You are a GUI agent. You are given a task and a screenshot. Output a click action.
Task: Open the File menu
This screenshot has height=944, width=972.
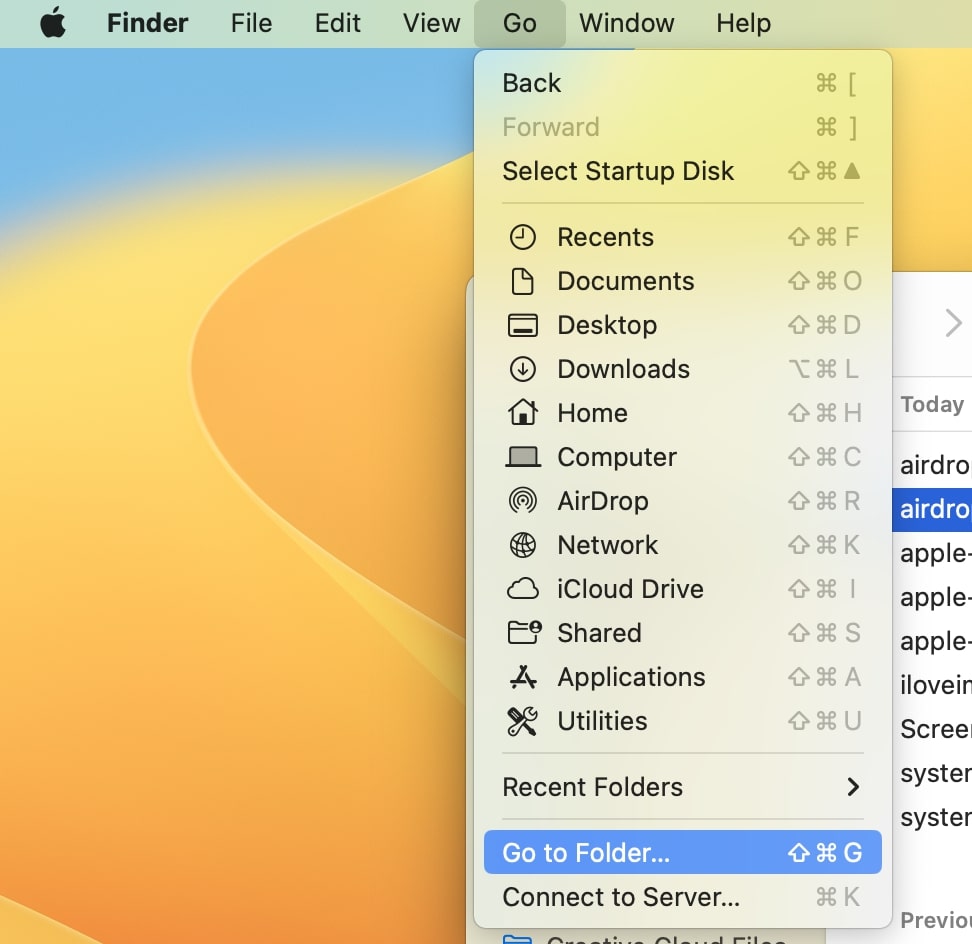251,23
